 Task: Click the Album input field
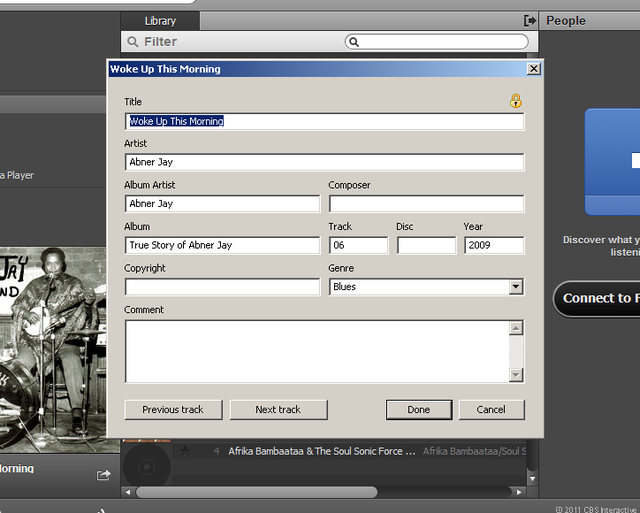tap(222, 245)
